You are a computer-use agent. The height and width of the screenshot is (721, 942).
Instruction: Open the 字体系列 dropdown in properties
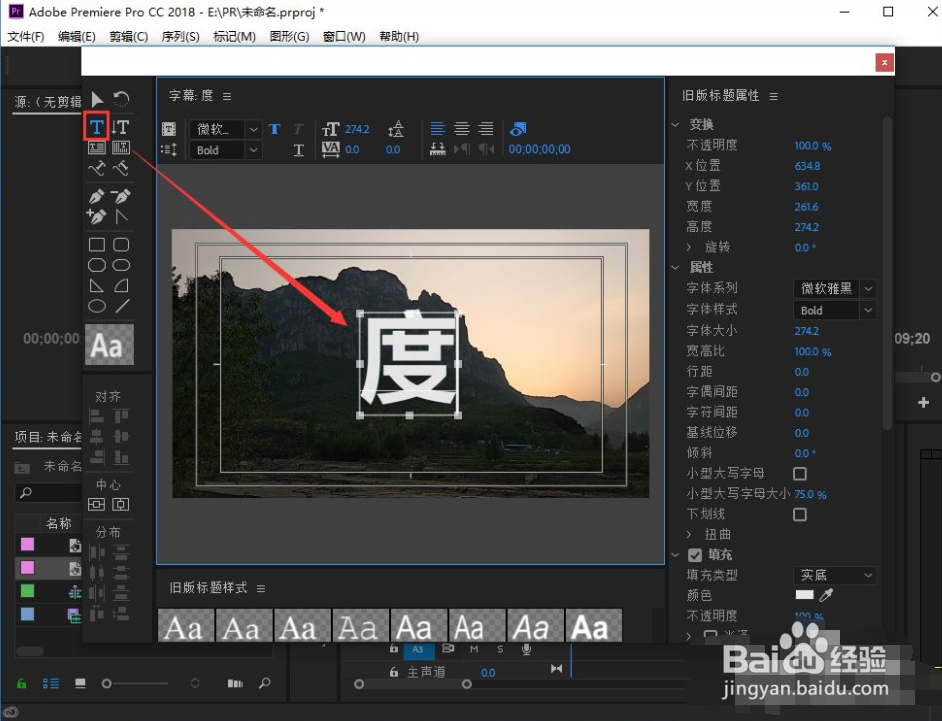(834, 288)
